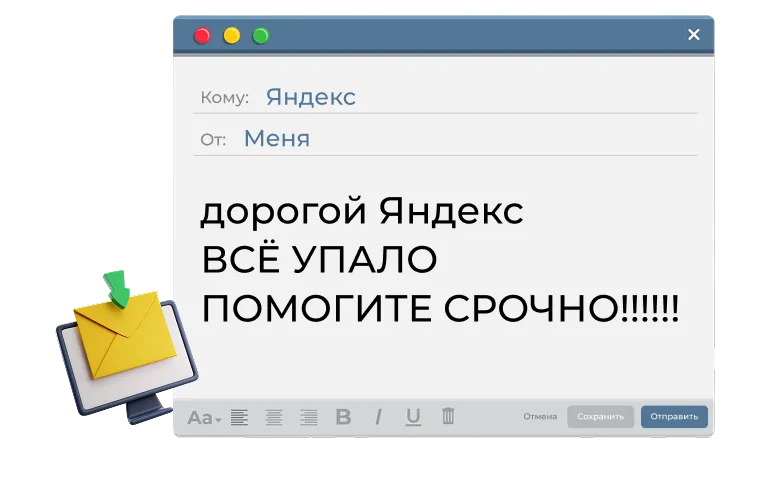Send the message with Отправить
The width and height of the screenshot is (767, 502).
pyautogui.click(x=674, y=416)
